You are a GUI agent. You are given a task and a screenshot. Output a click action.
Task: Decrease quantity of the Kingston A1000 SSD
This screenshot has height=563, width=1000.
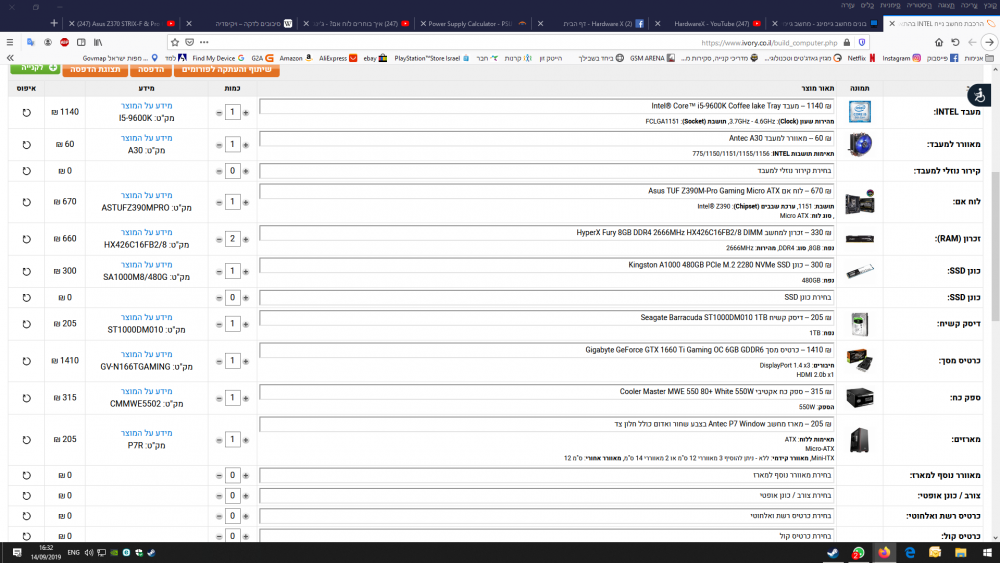(x=219, y=272)
